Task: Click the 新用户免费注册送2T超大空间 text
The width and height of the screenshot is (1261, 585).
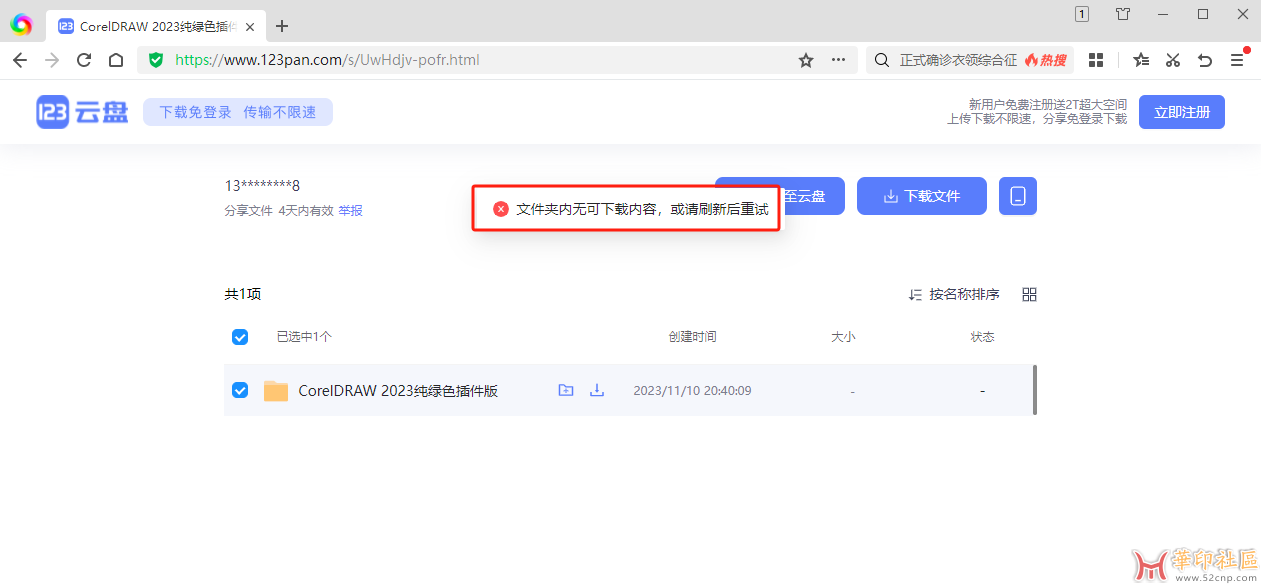Action: click(x=1047, y=104)
